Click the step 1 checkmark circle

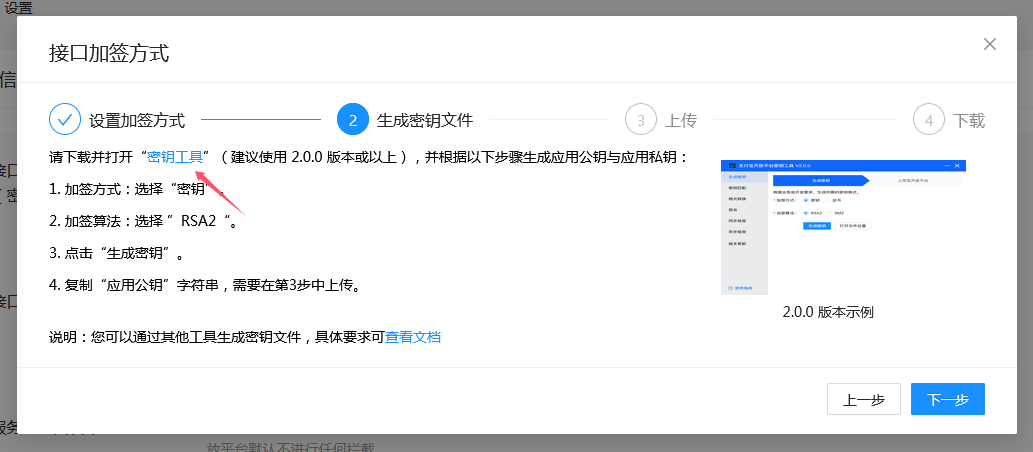(65, 120)
